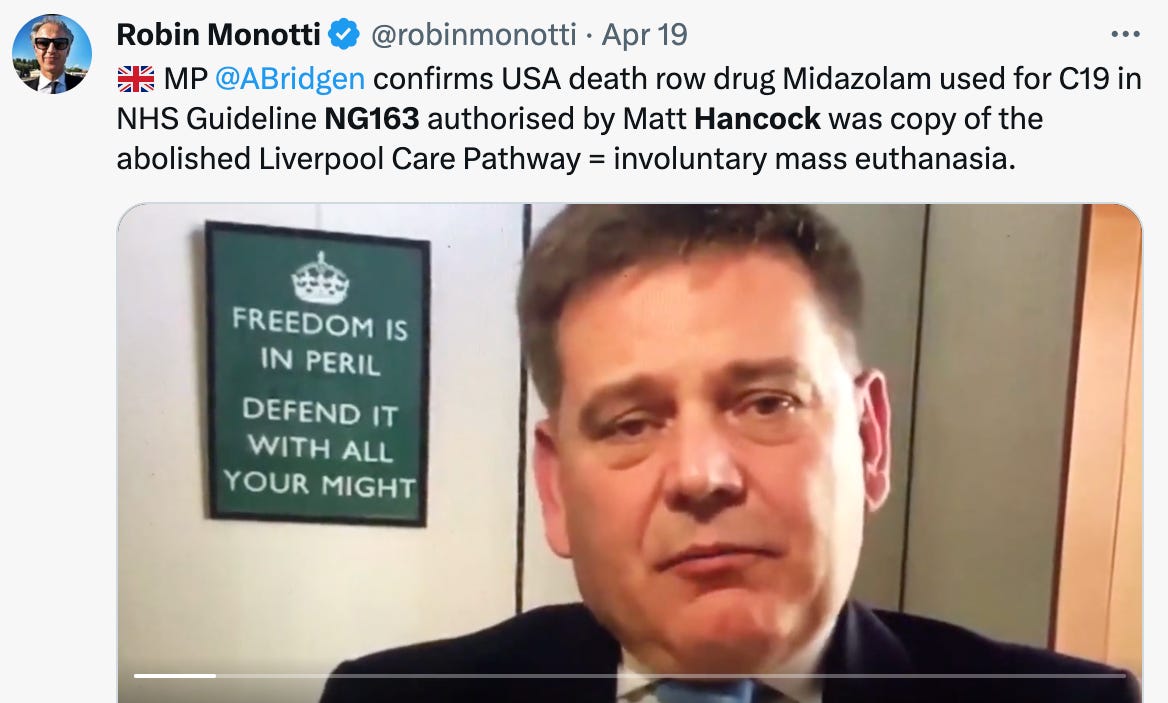1168x703 pixels.
Task: Open the tweet via Apr 19 timestamp
Action: (644, 35)
